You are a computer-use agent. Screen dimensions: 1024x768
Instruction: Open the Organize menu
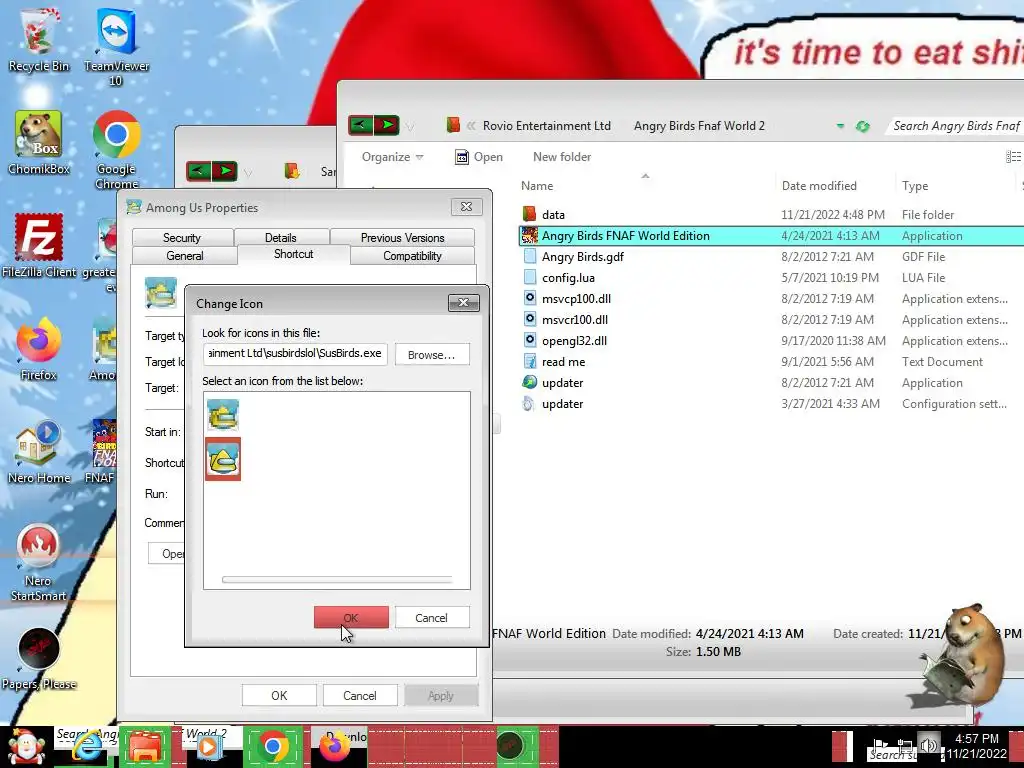point(392,157)
